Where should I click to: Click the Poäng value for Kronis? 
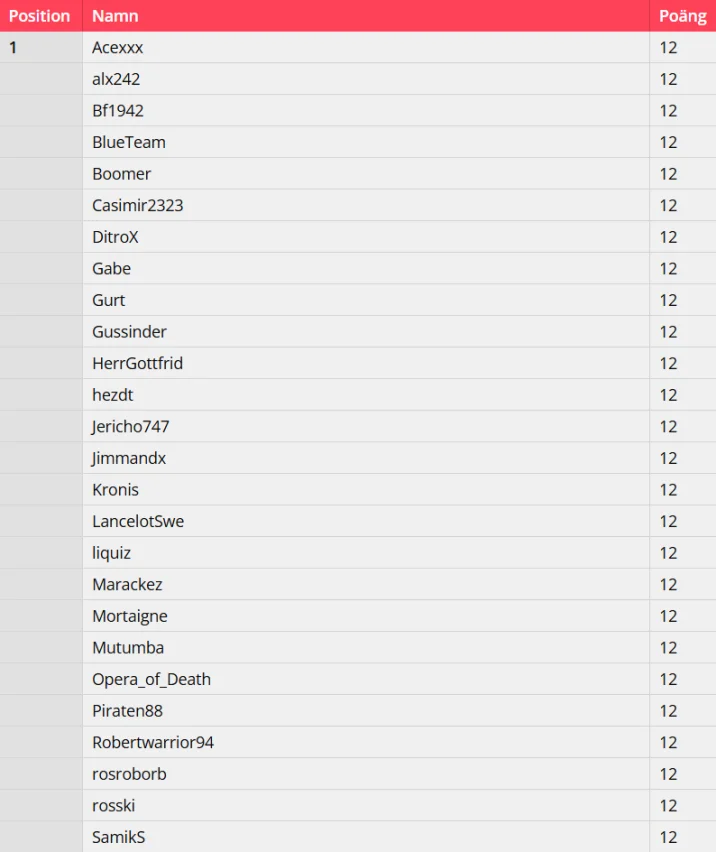[668, 490]
